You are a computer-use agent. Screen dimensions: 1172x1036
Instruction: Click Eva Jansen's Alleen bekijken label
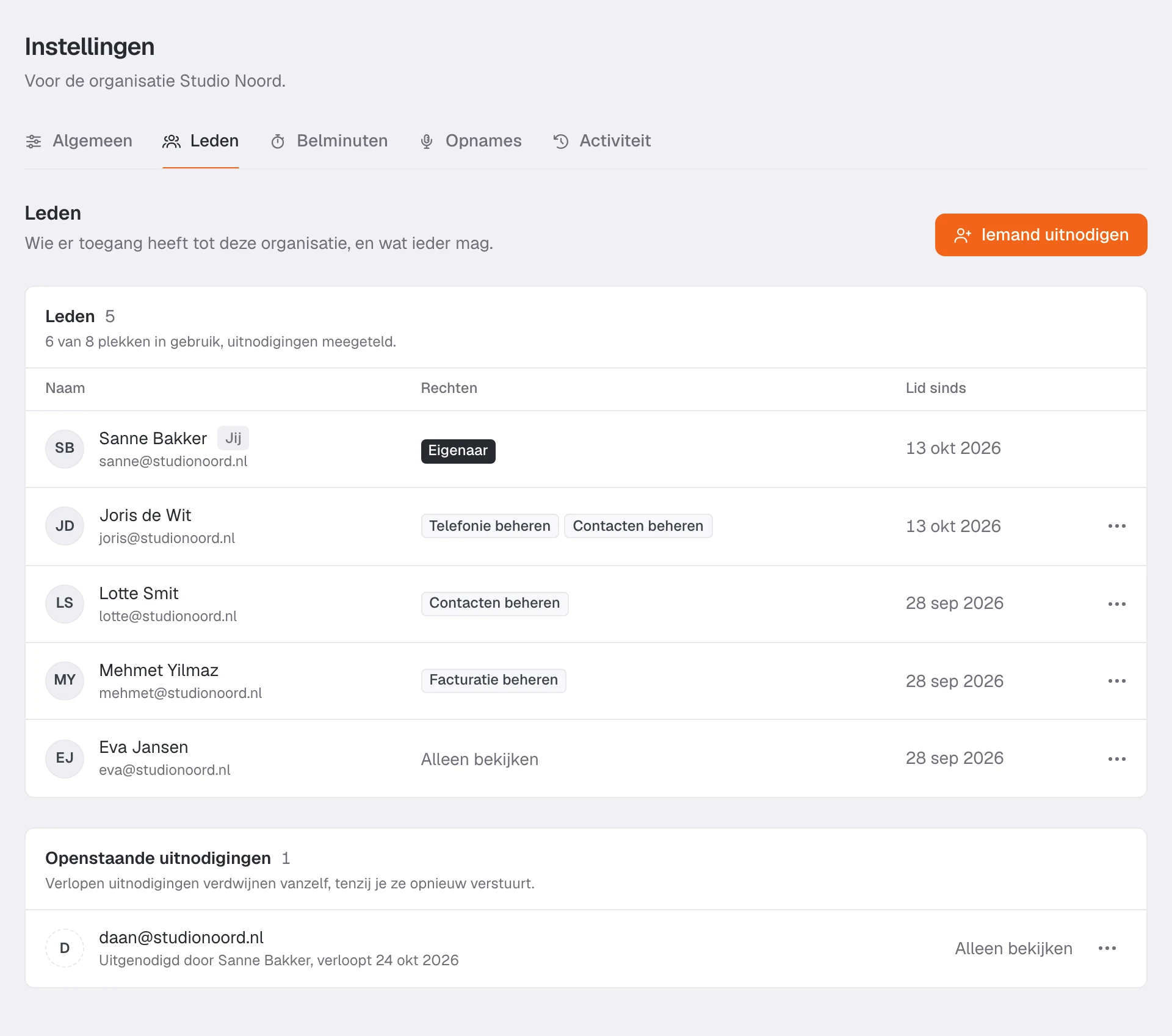(480, 760)
